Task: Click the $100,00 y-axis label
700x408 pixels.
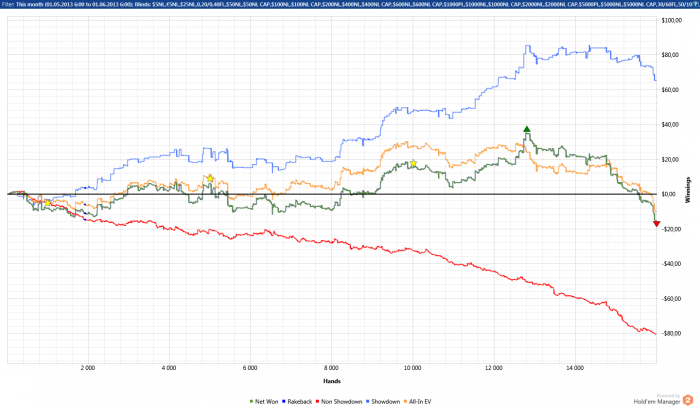Action: point(671,20)
